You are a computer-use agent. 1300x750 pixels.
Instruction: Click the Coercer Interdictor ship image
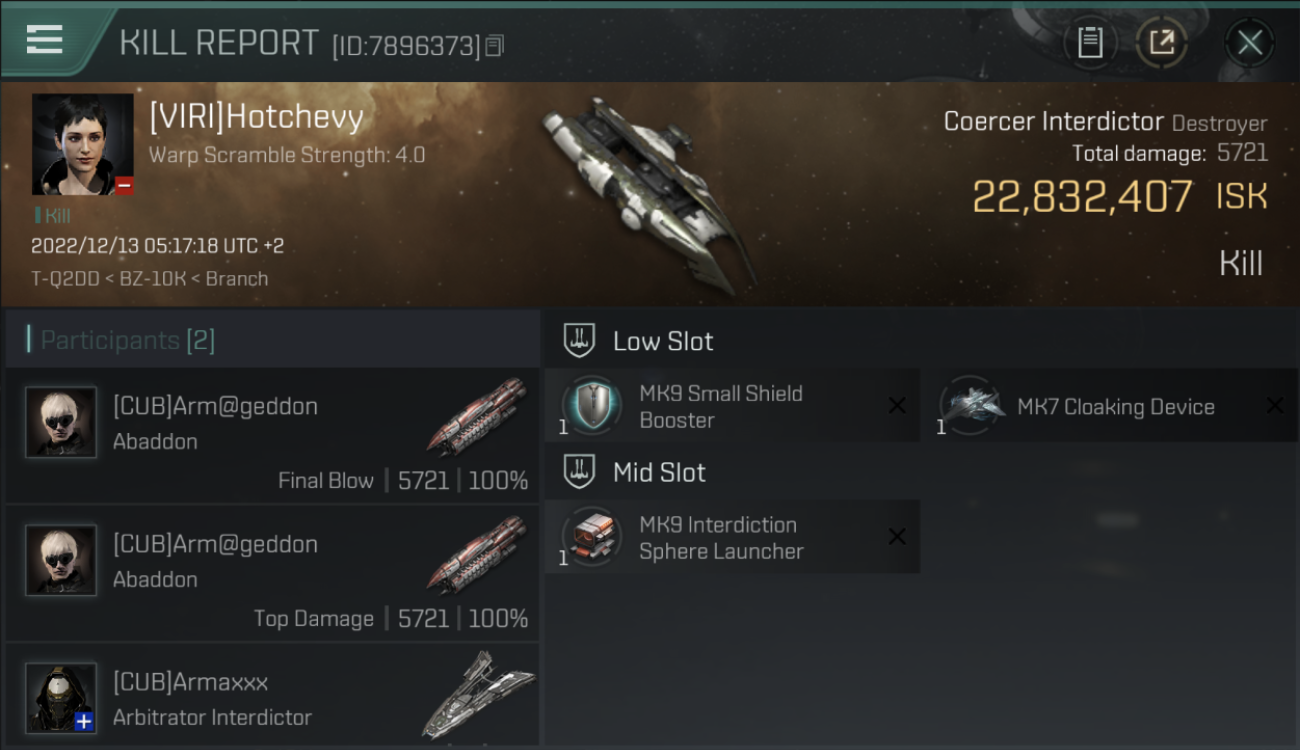pyautogui.click(x=650, y=195)
